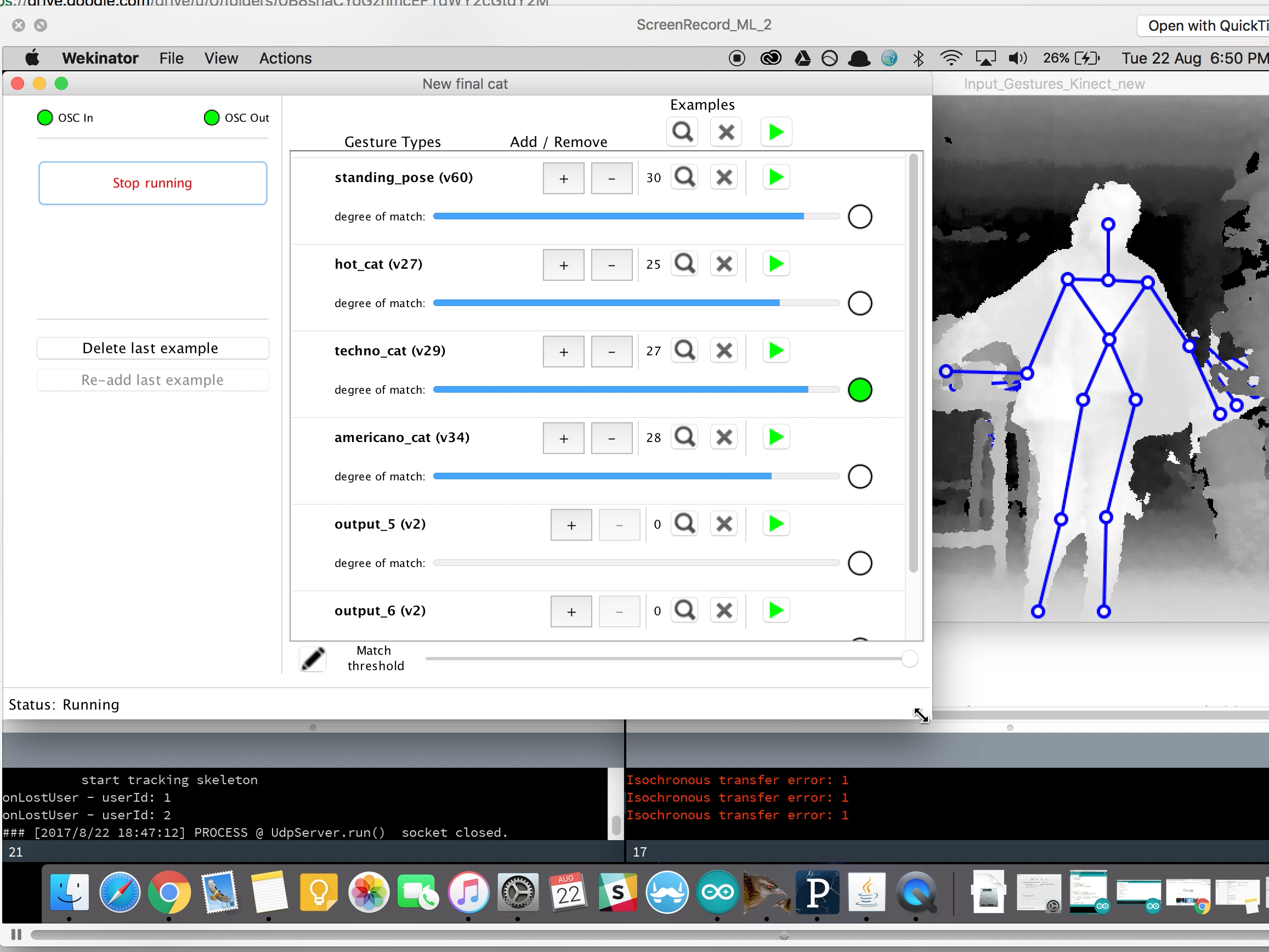Click the window resize grip at bottom right
This screenshot has width=1269, height=952.
(920, 716)
